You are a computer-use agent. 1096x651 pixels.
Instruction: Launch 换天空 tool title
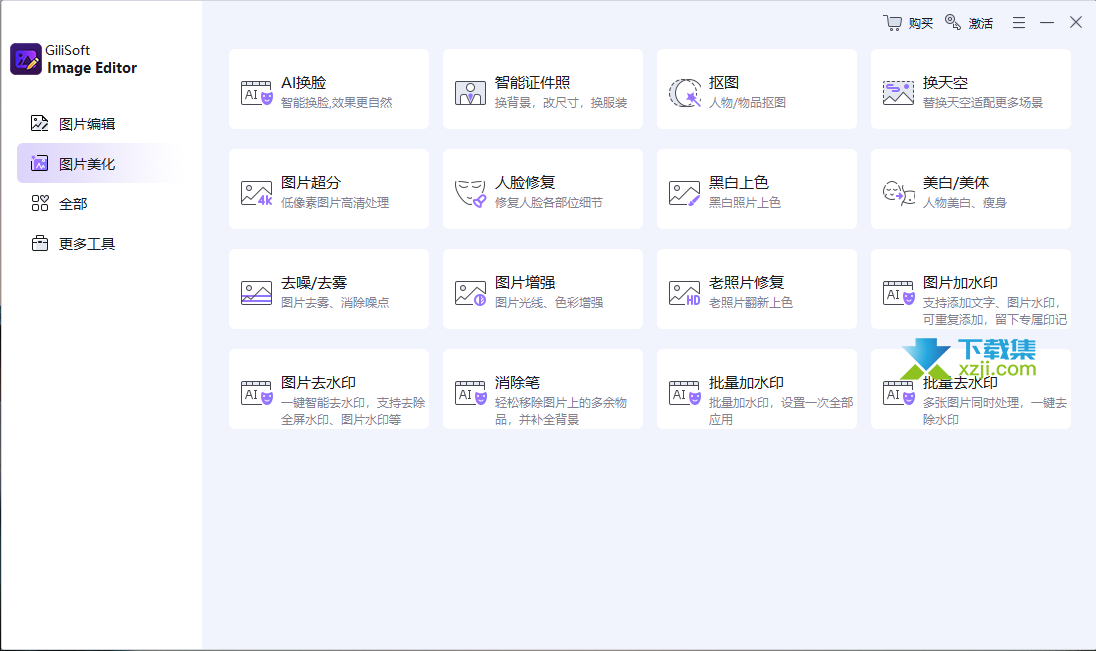pos(945,83)
